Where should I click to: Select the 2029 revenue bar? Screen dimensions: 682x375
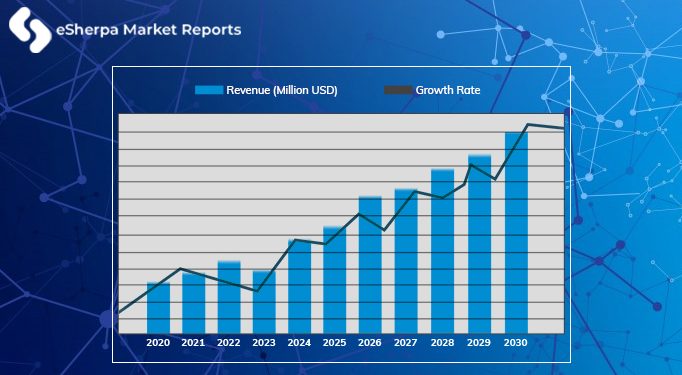[x=479, y=244]
